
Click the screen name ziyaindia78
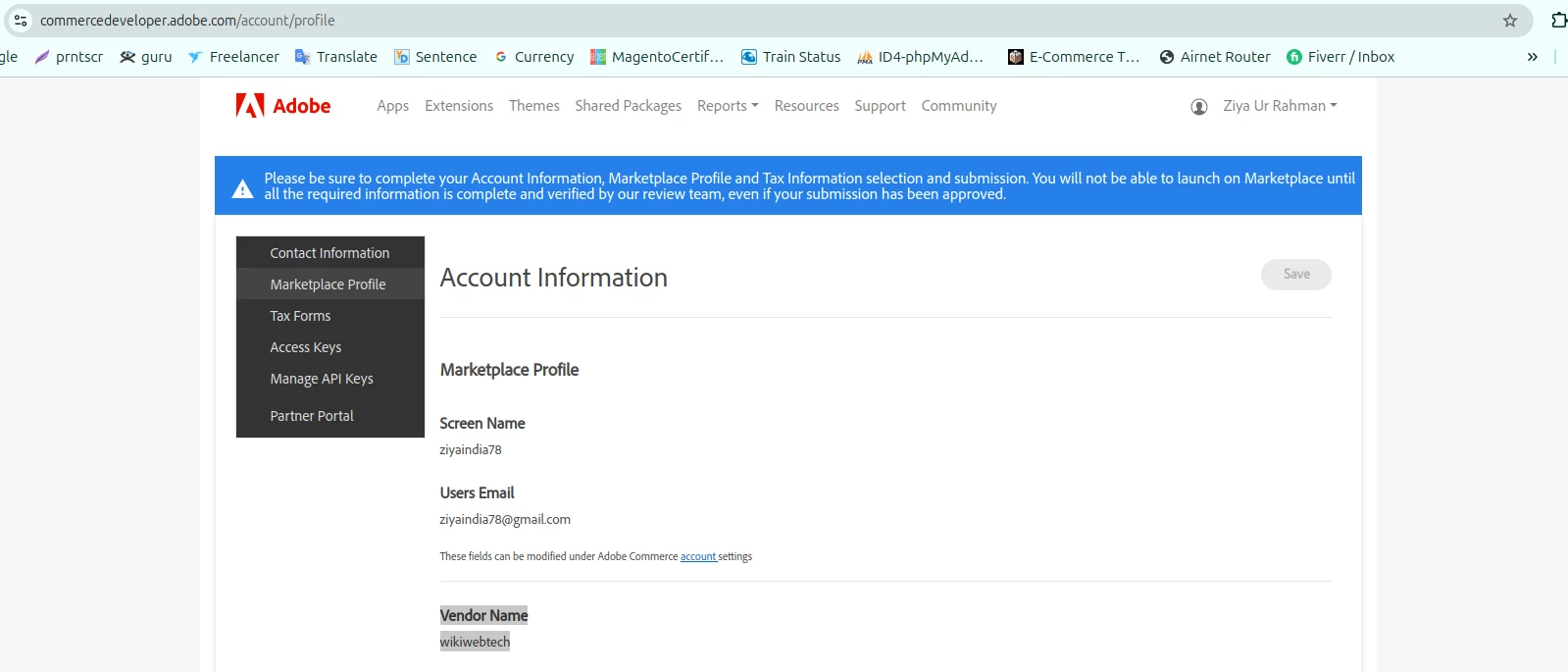click(x=471, y=450)
